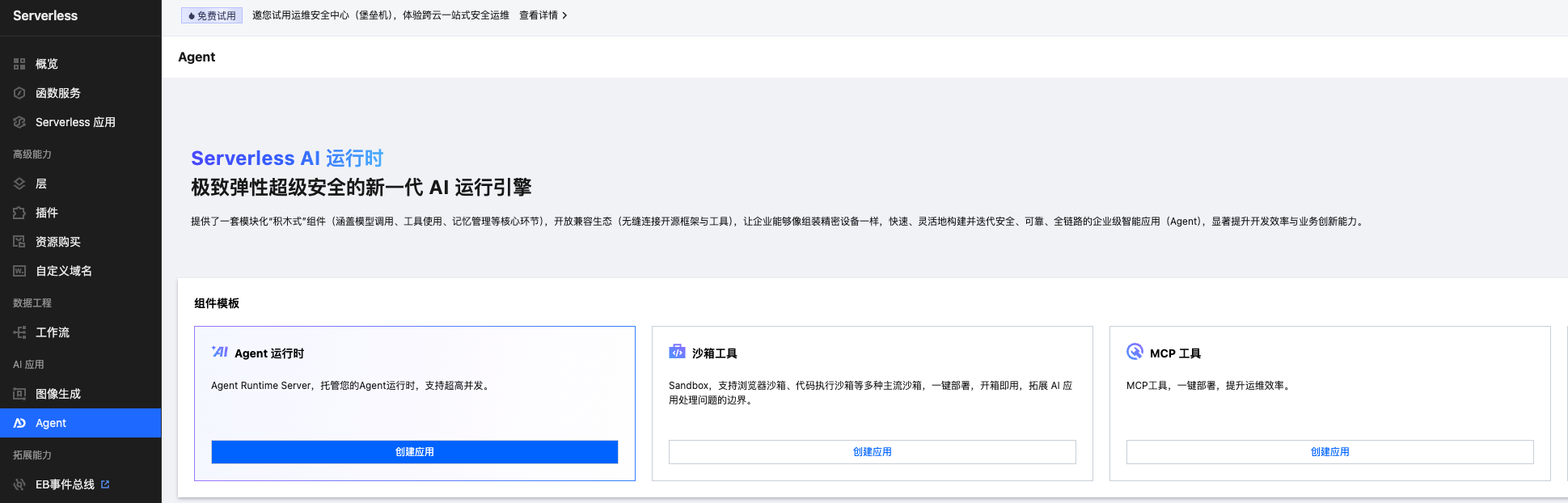Select the Agent sidebar menu item
The height and width of the screenshot is (503, 1568).
click(x=81, y=423)
